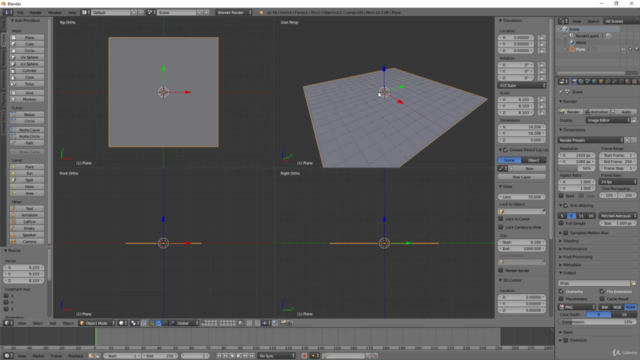Add a UV Sphere mesh
Image resolution: width=640 pixels, height=360 pixels.
point(27,58)
